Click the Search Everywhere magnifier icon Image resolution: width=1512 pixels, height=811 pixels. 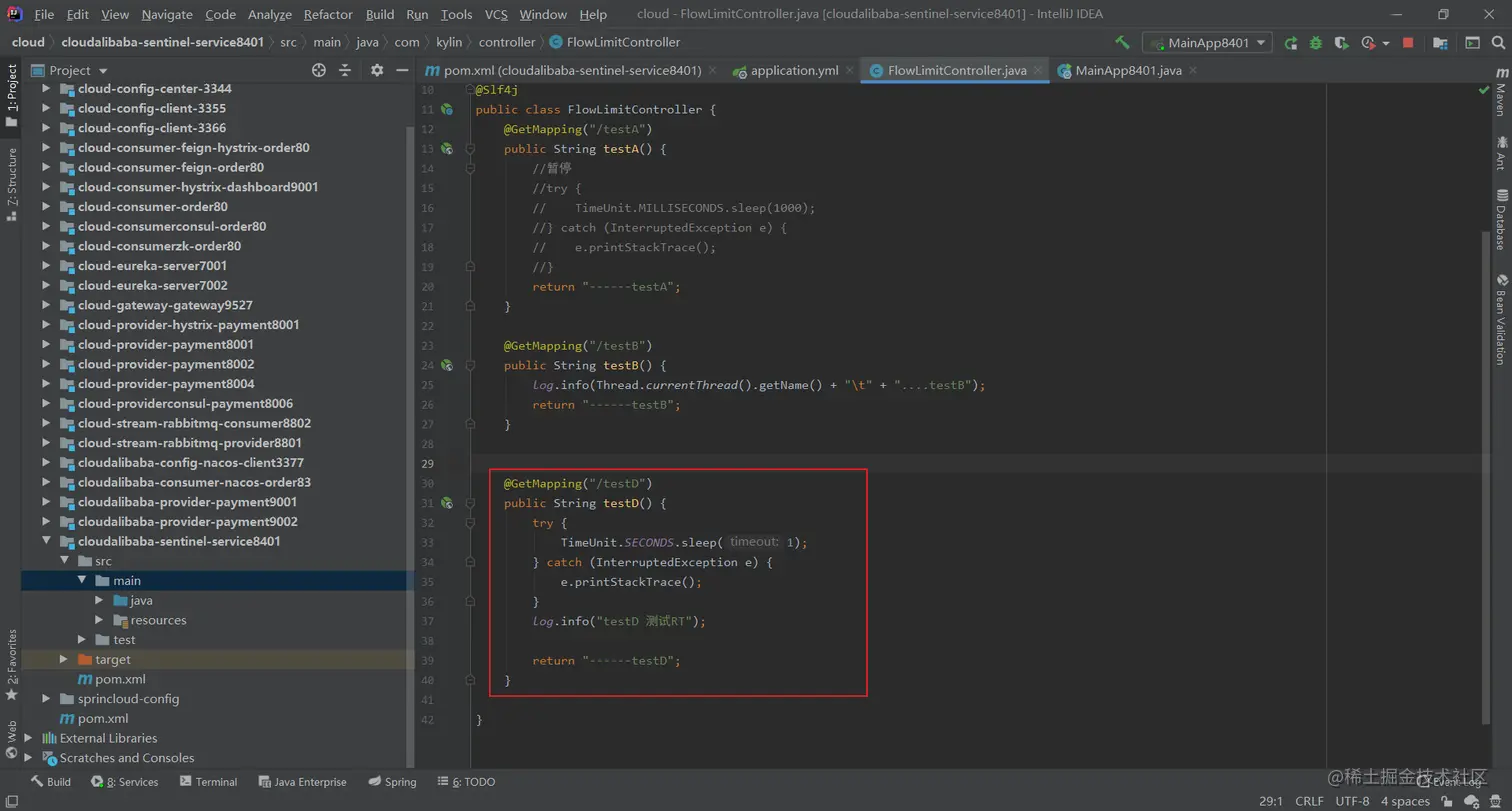click(1497, 43)
